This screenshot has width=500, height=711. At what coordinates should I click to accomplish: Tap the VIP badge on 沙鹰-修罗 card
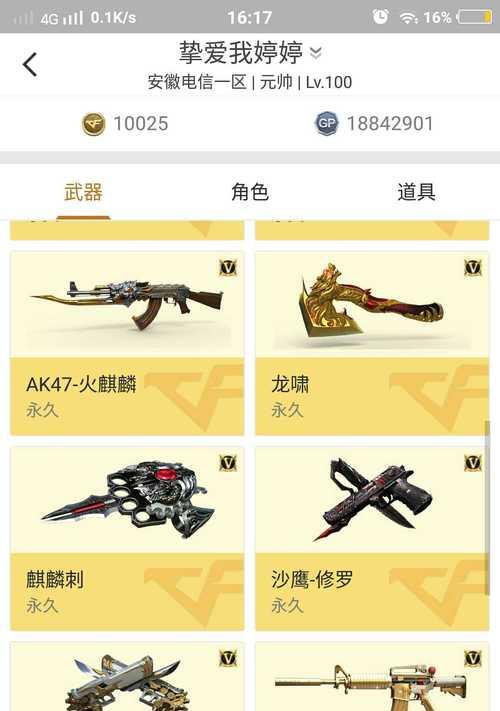point(473,463)
